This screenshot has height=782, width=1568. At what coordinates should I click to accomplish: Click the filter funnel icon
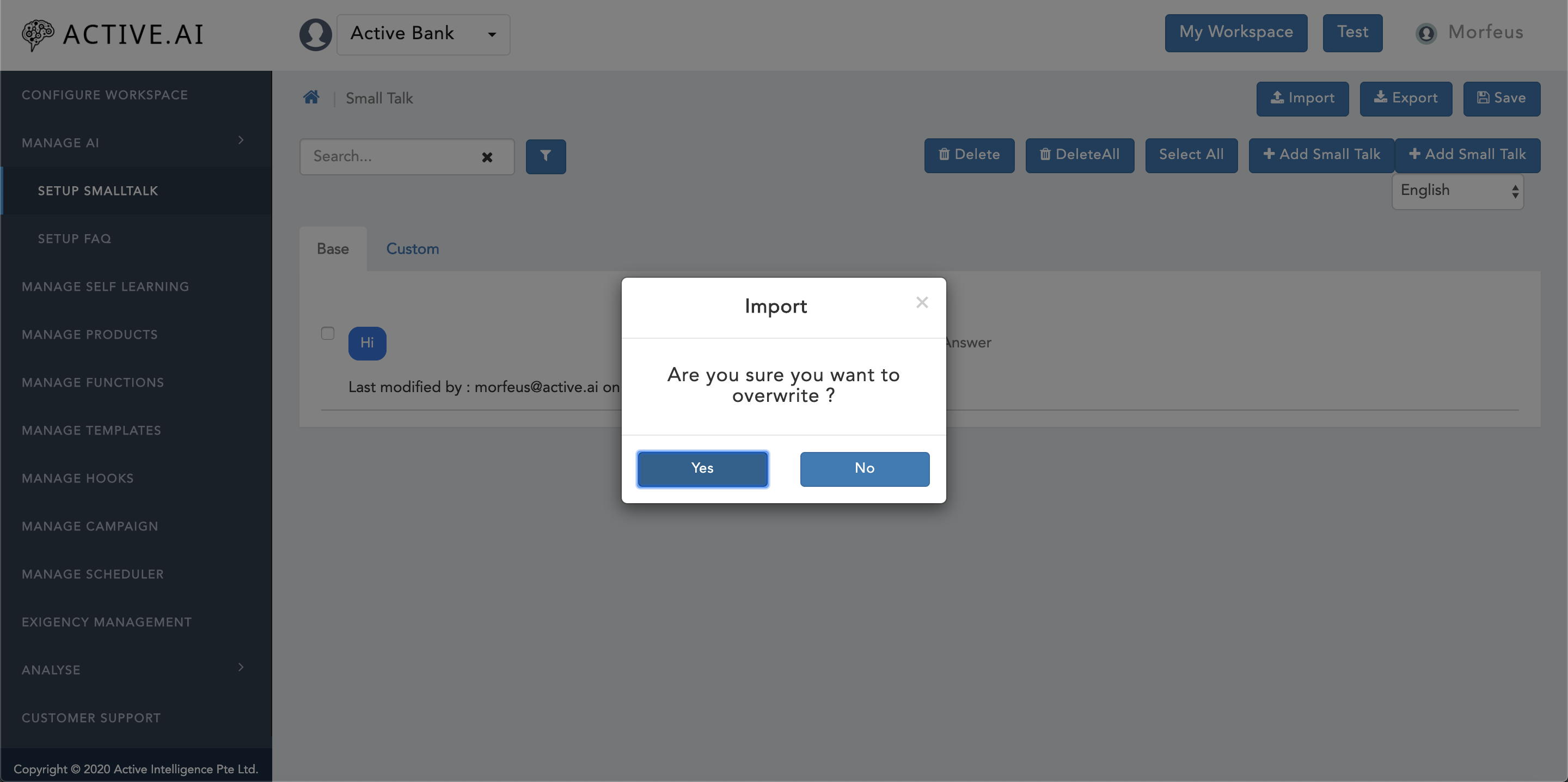[x=546, y=156]
